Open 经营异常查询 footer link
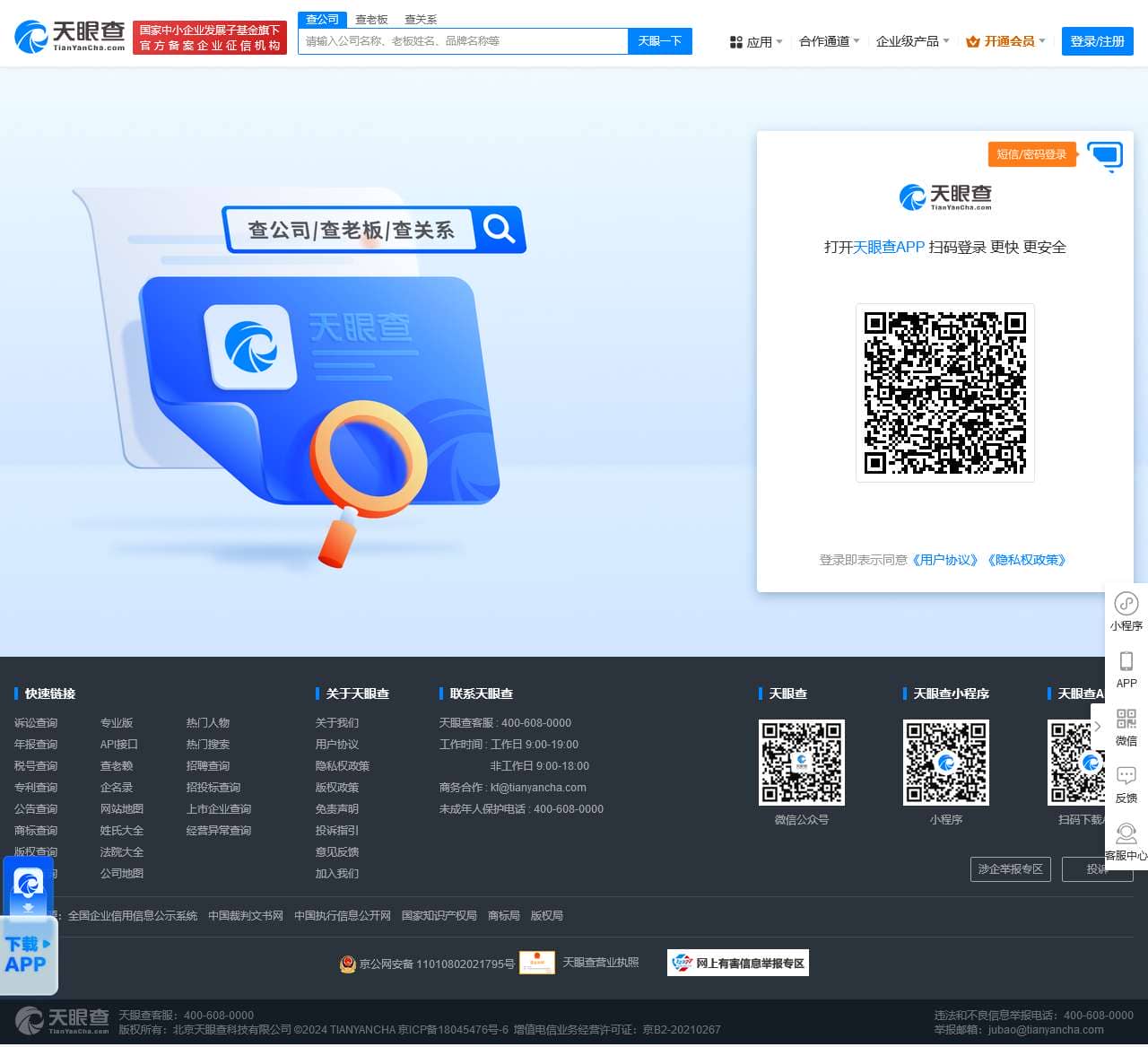The image size is (1148, 1047). coord(219,831)
